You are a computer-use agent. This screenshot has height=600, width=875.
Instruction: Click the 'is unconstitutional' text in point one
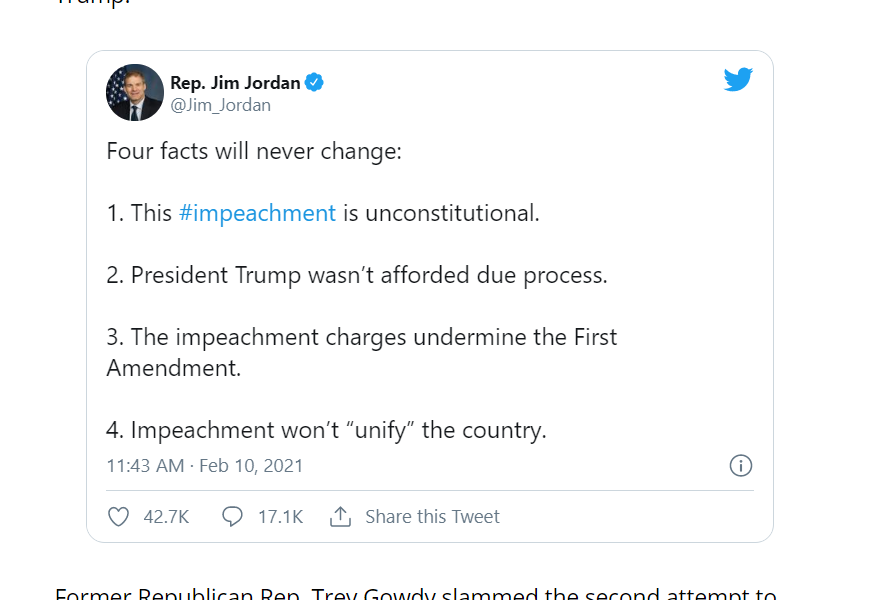click(440, 213)
